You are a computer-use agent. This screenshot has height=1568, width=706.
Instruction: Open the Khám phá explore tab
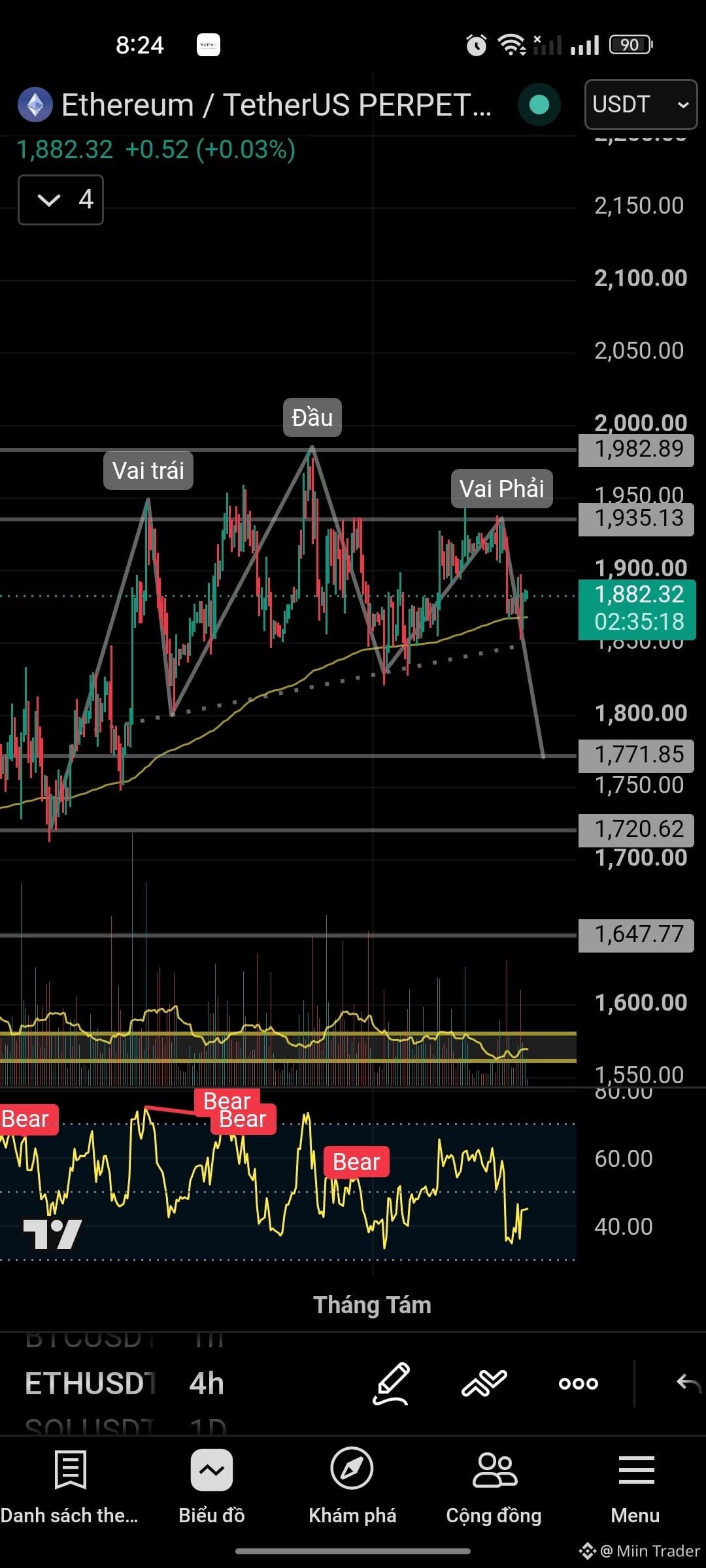coord(352,1487)
